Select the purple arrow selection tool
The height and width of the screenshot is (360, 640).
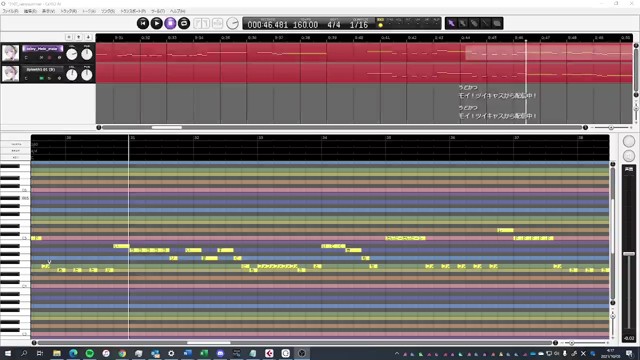pos(451,23)
